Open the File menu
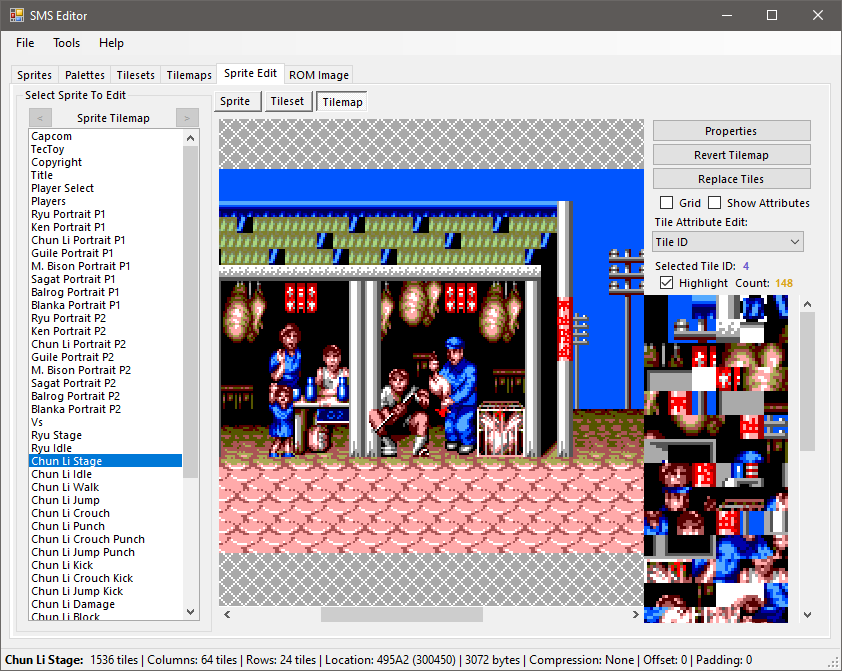The height and width of the screenshot is (671, 842). coord(25,43)
